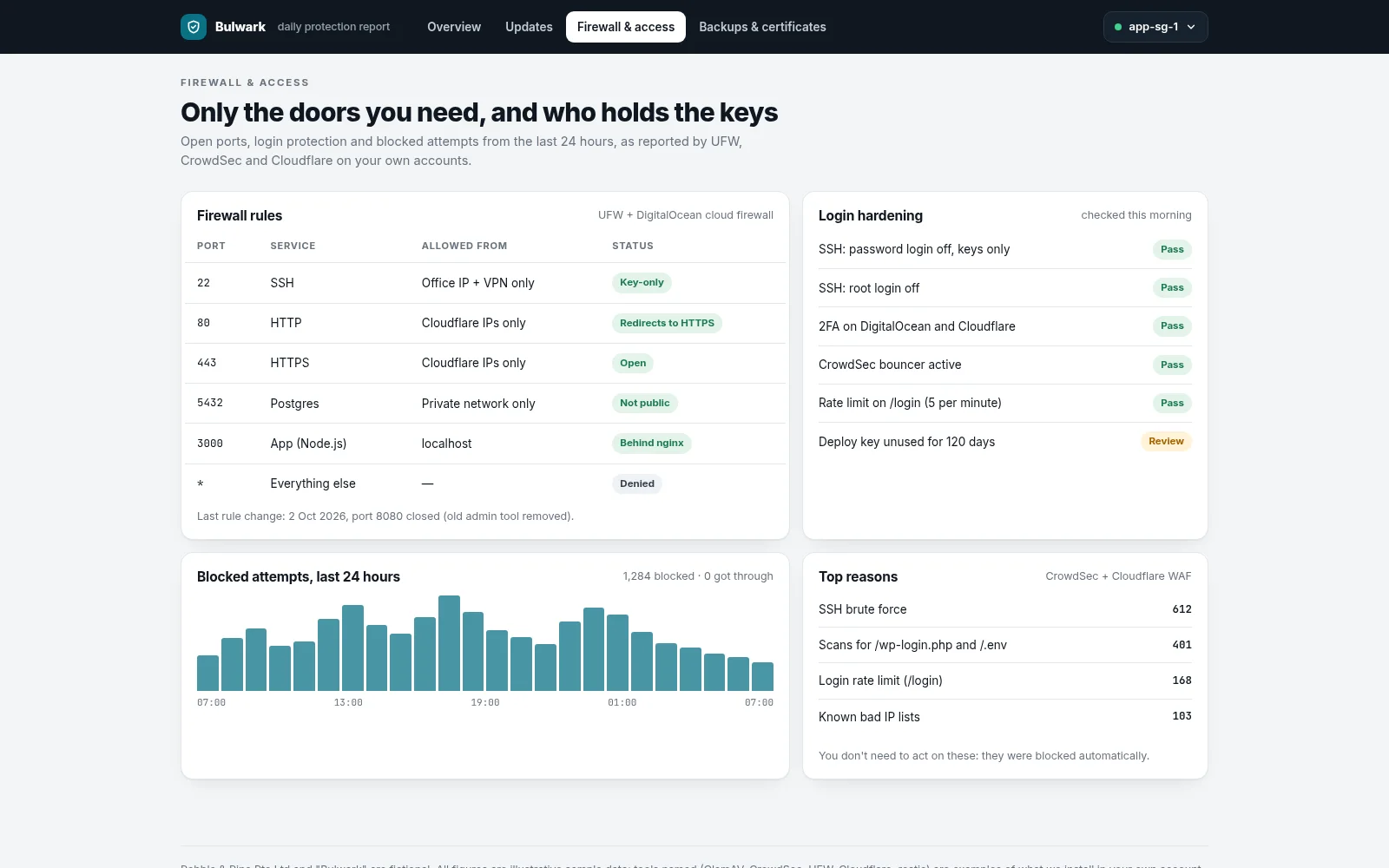This screenshot has height=868, width=1389.
Task: Click the STATUS column header
Action: pyautogui.click(x=633, y=246)
